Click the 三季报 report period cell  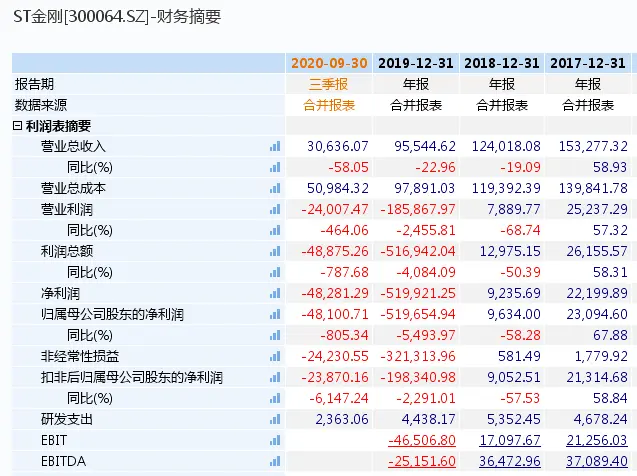point(329,84)
